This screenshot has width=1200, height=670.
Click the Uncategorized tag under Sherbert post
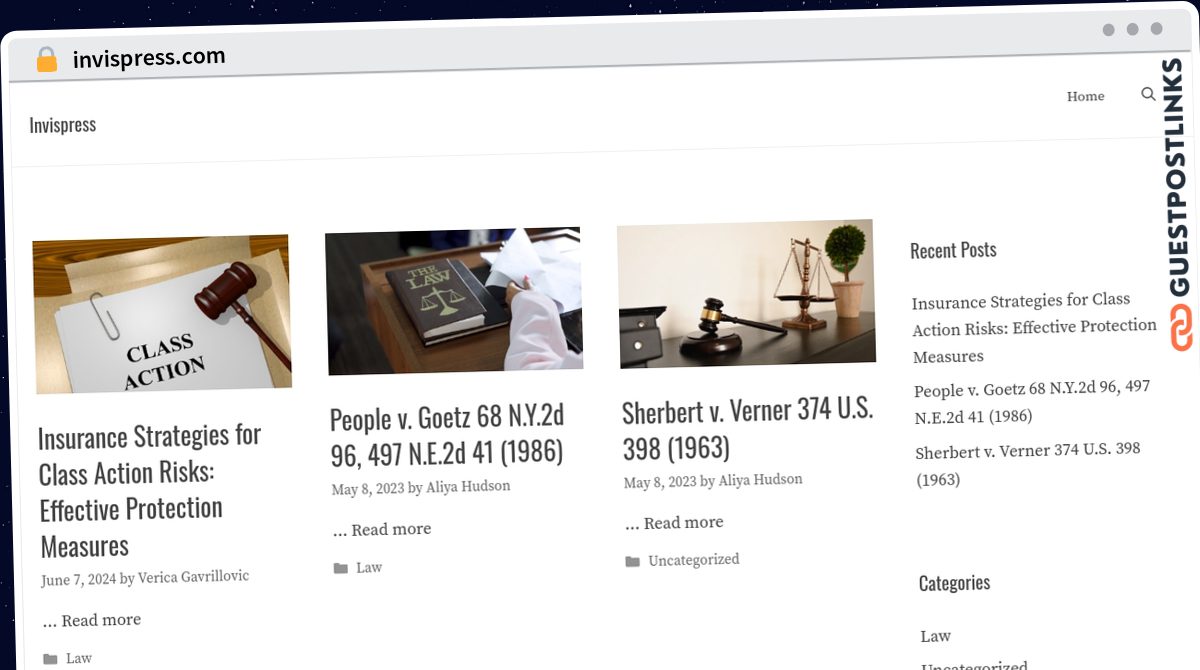point(693,560)
